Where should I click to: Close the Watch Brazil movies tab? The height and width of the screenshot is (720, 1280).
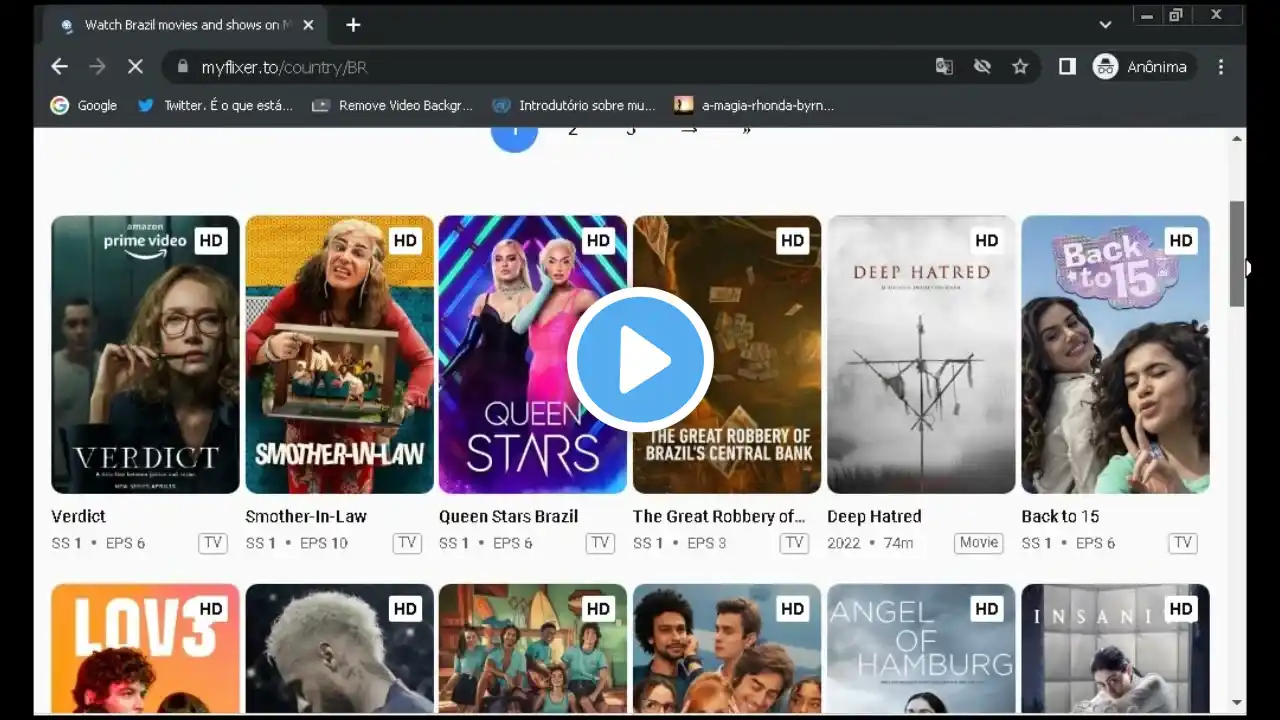[308, 25]
